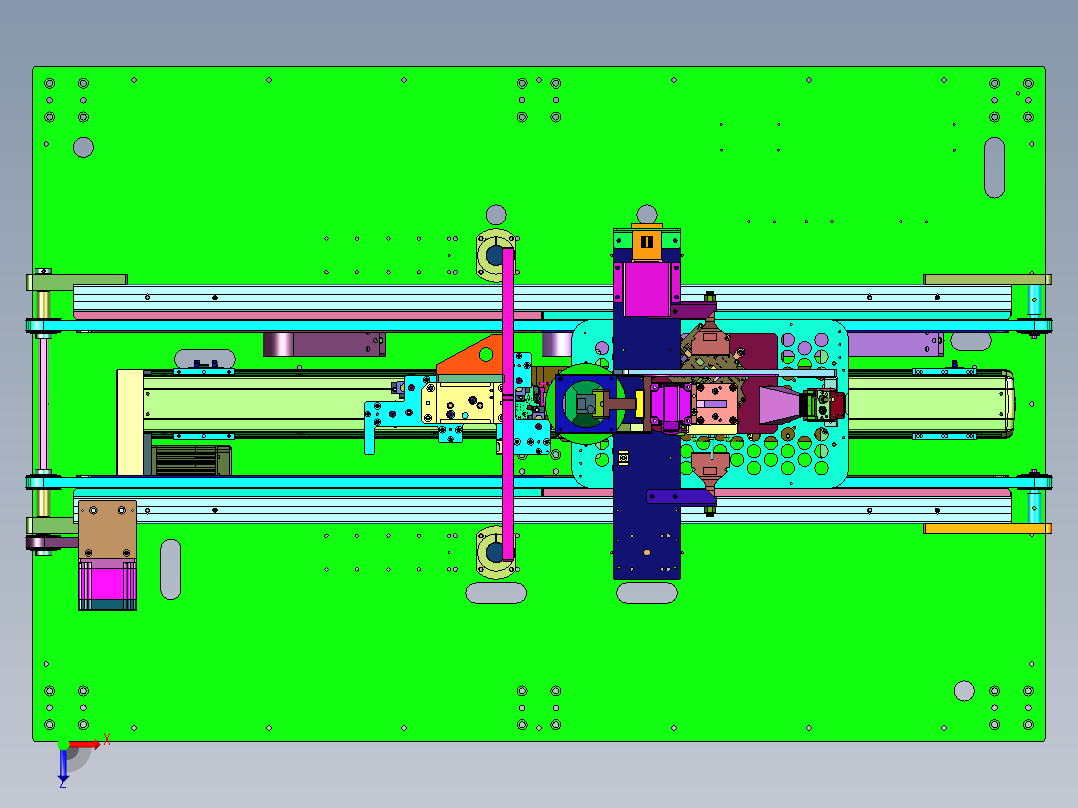This screenshot has width=1078, height=808.
Task: Select the orange bar at the right edge
Action: pos(987,528)
